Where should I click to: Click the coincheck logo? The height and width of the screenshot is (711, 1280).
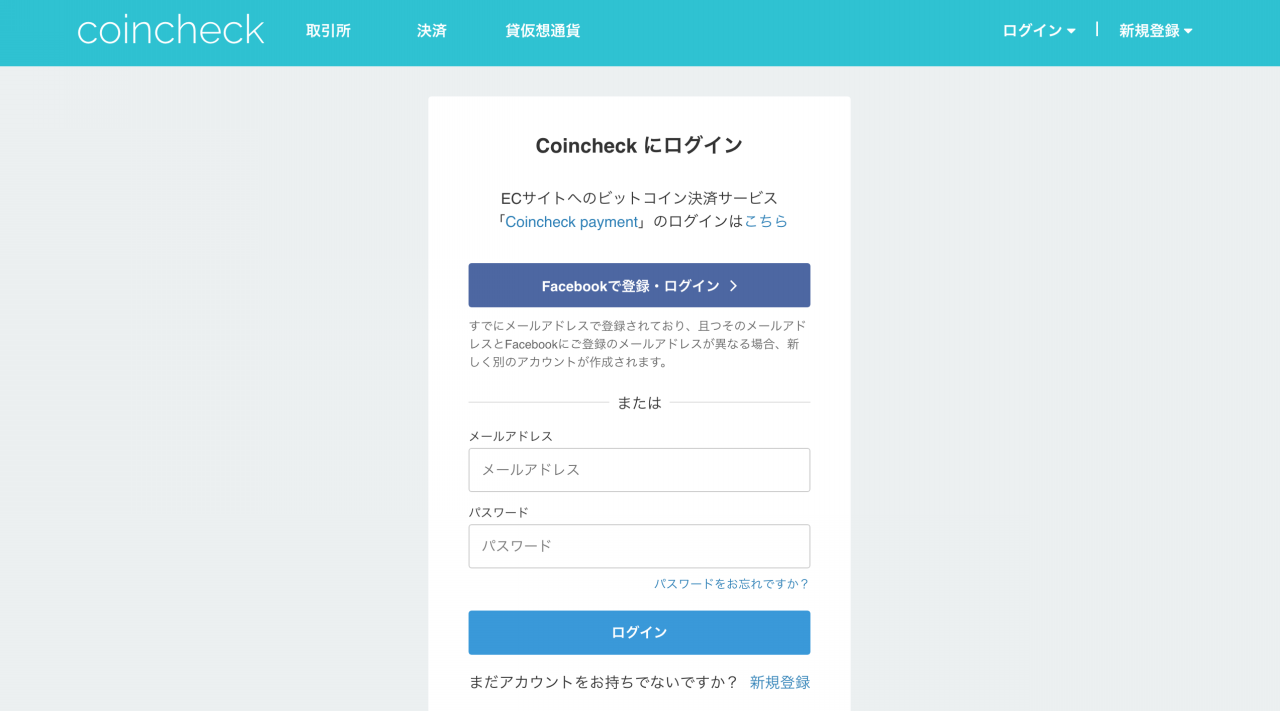(171, 30)
